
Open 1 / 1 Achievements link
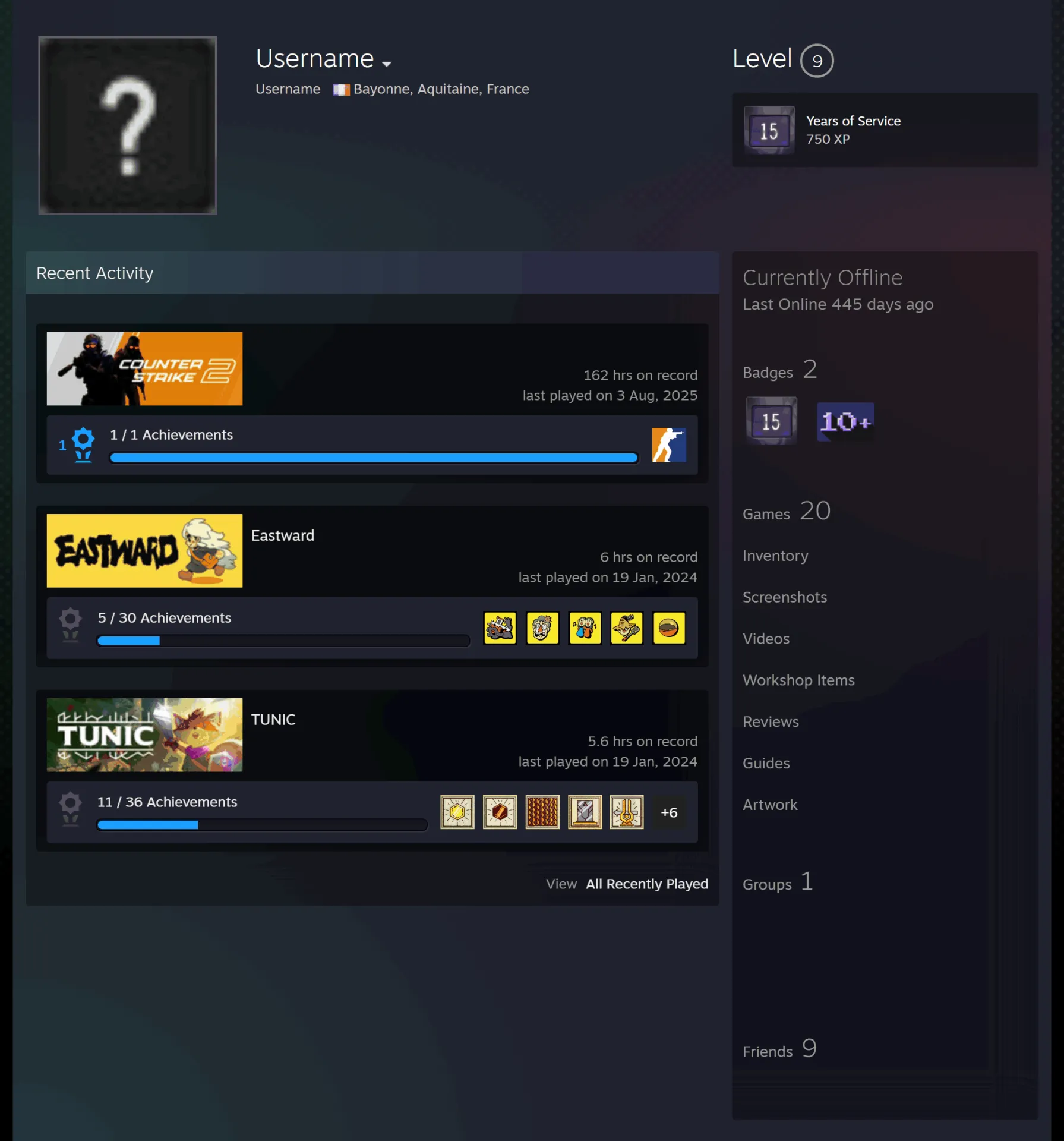pos(171,435)
